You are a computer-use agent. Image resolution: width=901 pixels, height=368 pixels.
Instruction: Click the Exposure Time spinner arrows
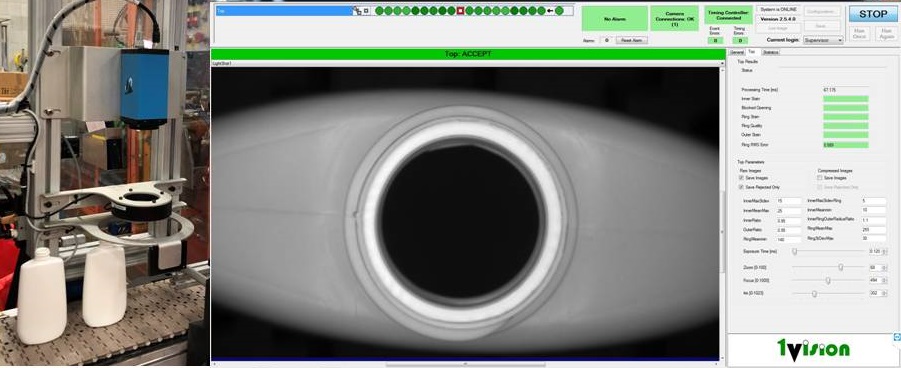coord(884,251)
